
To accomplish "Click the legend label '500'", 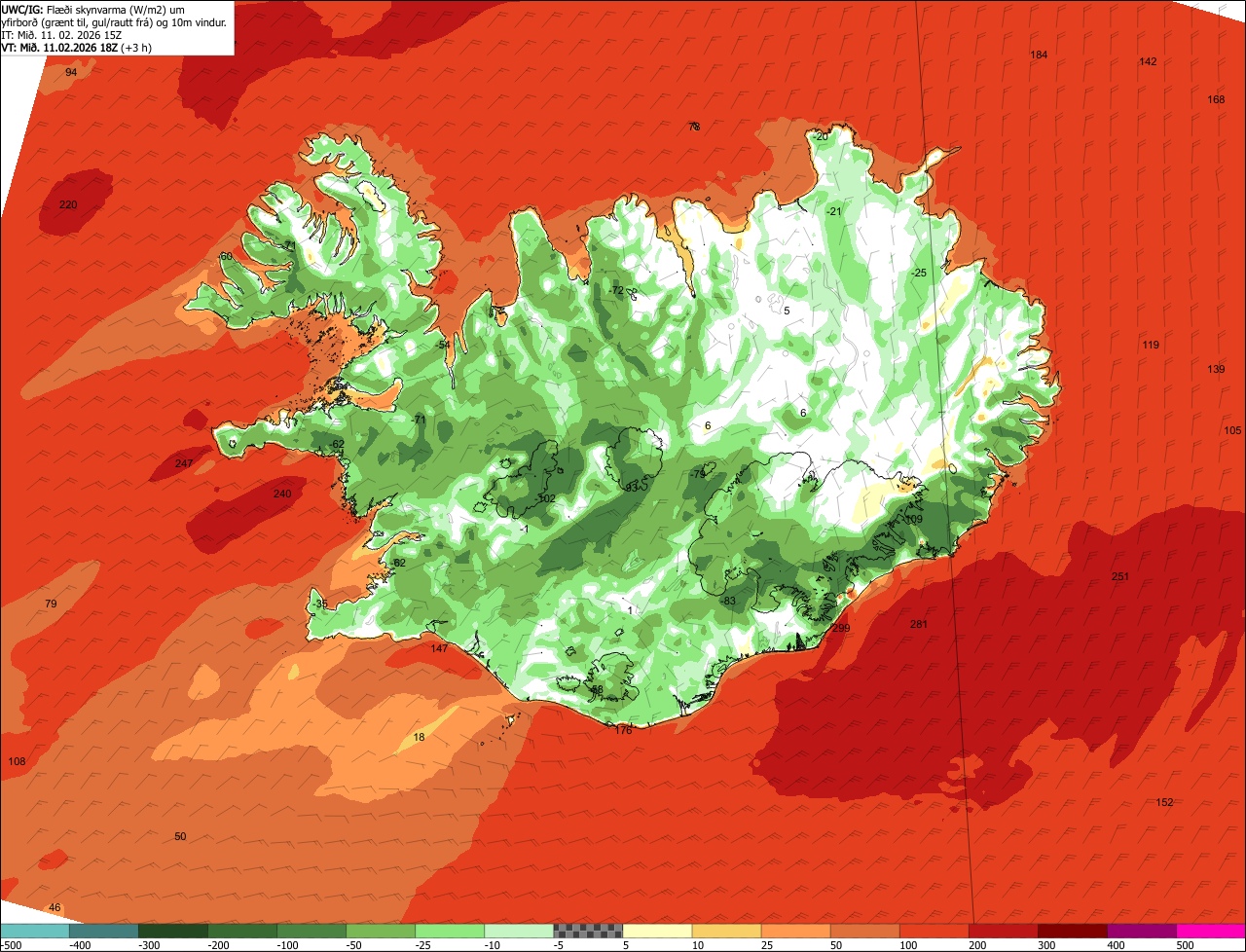I will 1185,945.
